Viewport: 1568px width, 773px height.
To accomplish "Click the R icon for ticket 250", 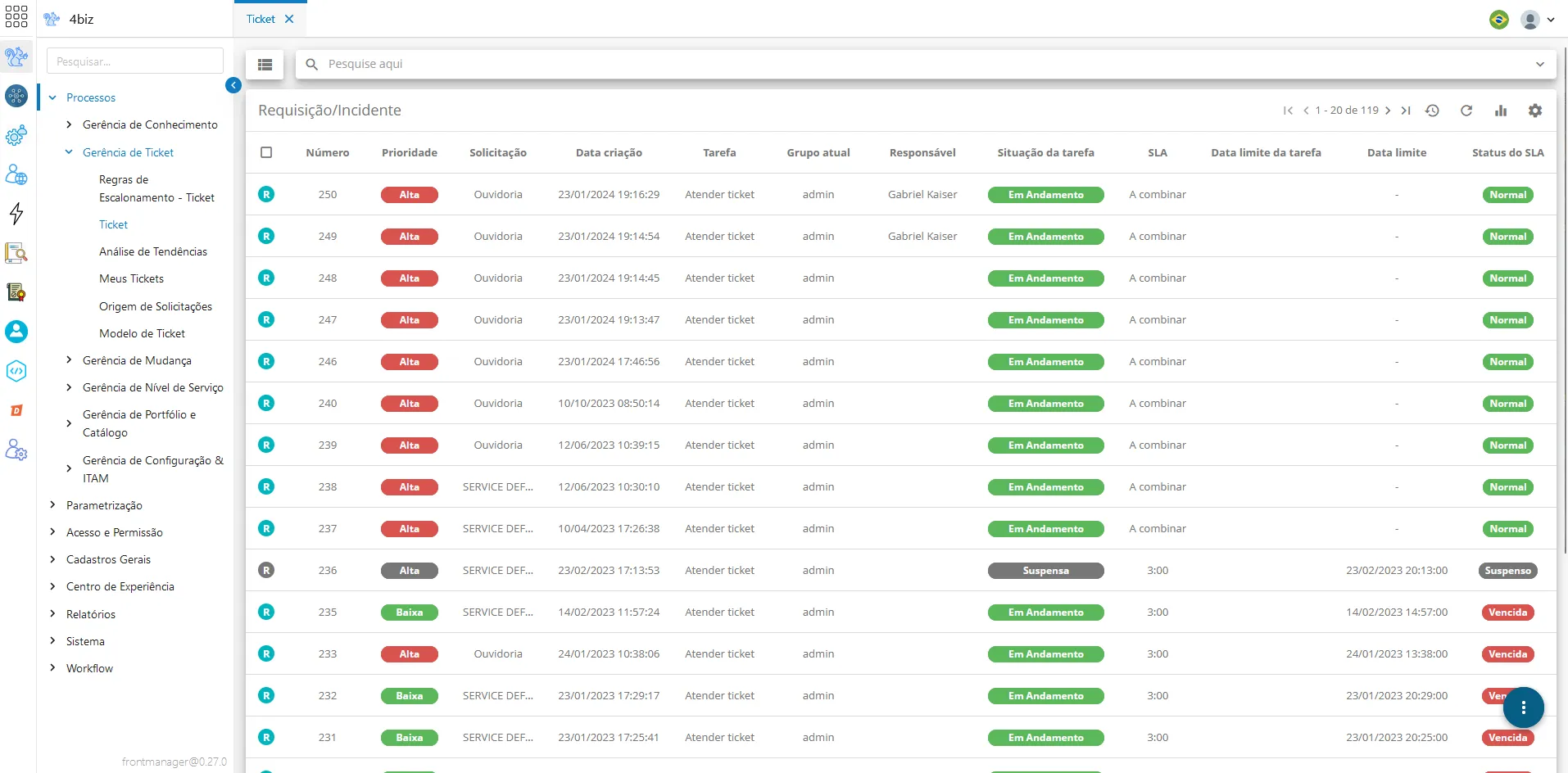I will pos(266,194).
